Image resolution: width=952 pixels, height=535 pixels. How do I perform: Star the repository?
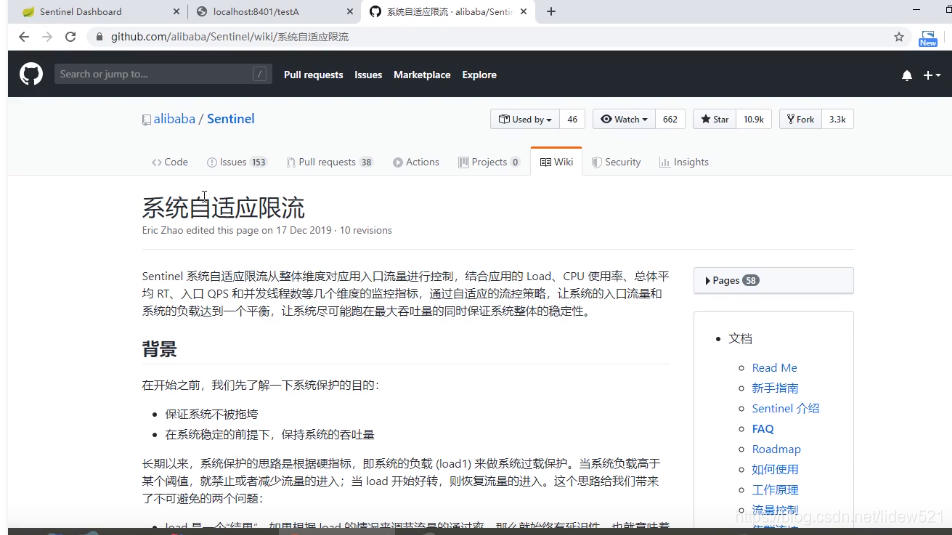715,120
